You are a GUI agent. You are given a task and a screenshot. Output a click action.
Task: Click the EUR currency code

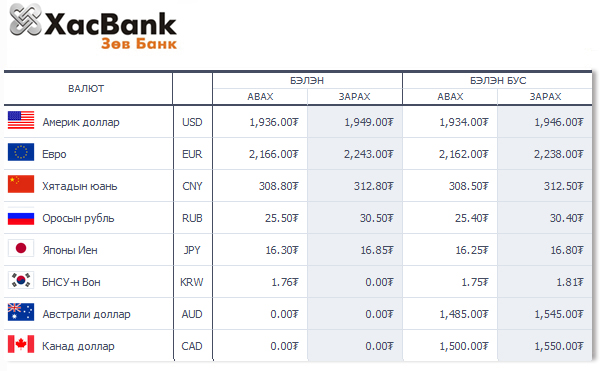(x=192, y=154)
